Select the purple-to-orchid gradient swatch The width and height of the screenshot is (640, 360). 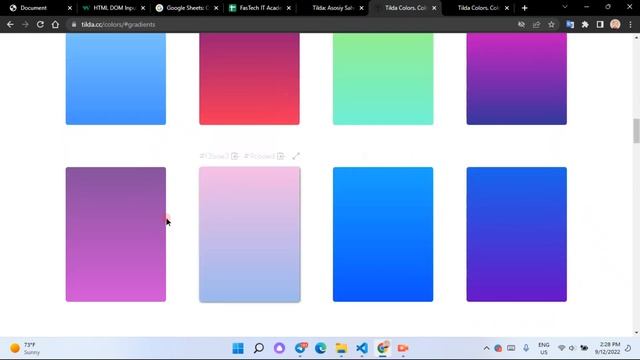pyautogui.click(x=116, y=234)
